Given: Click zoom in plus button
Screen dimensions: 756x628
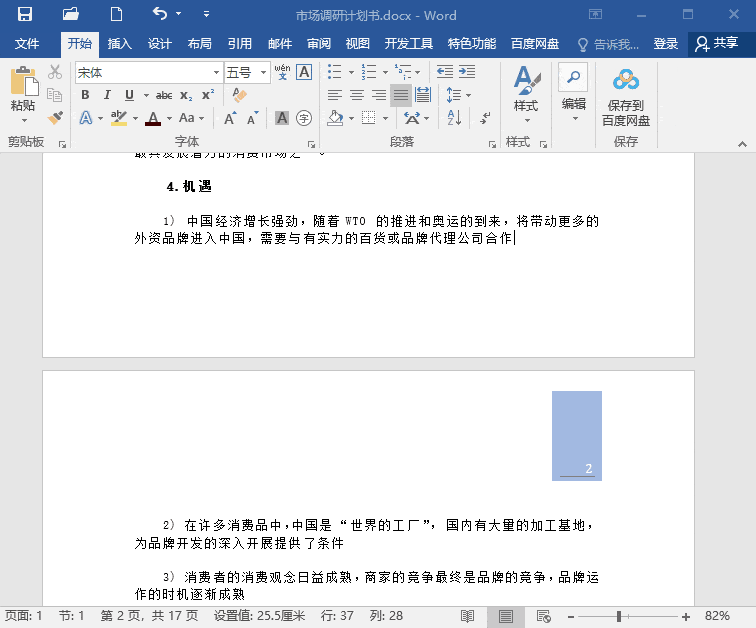Looking at the screenshot, I should (x=686, y=616).
